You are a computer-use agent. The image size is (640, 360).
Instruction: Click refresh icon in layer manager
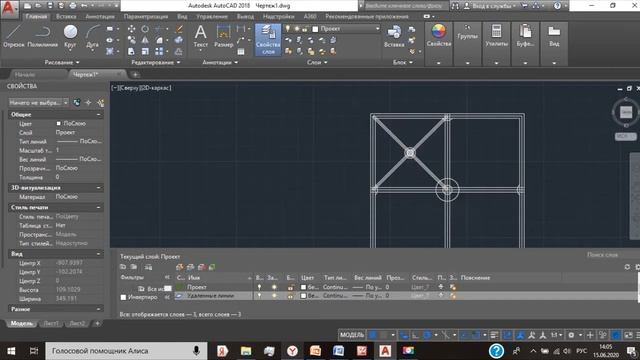click(x=627, y=267)
